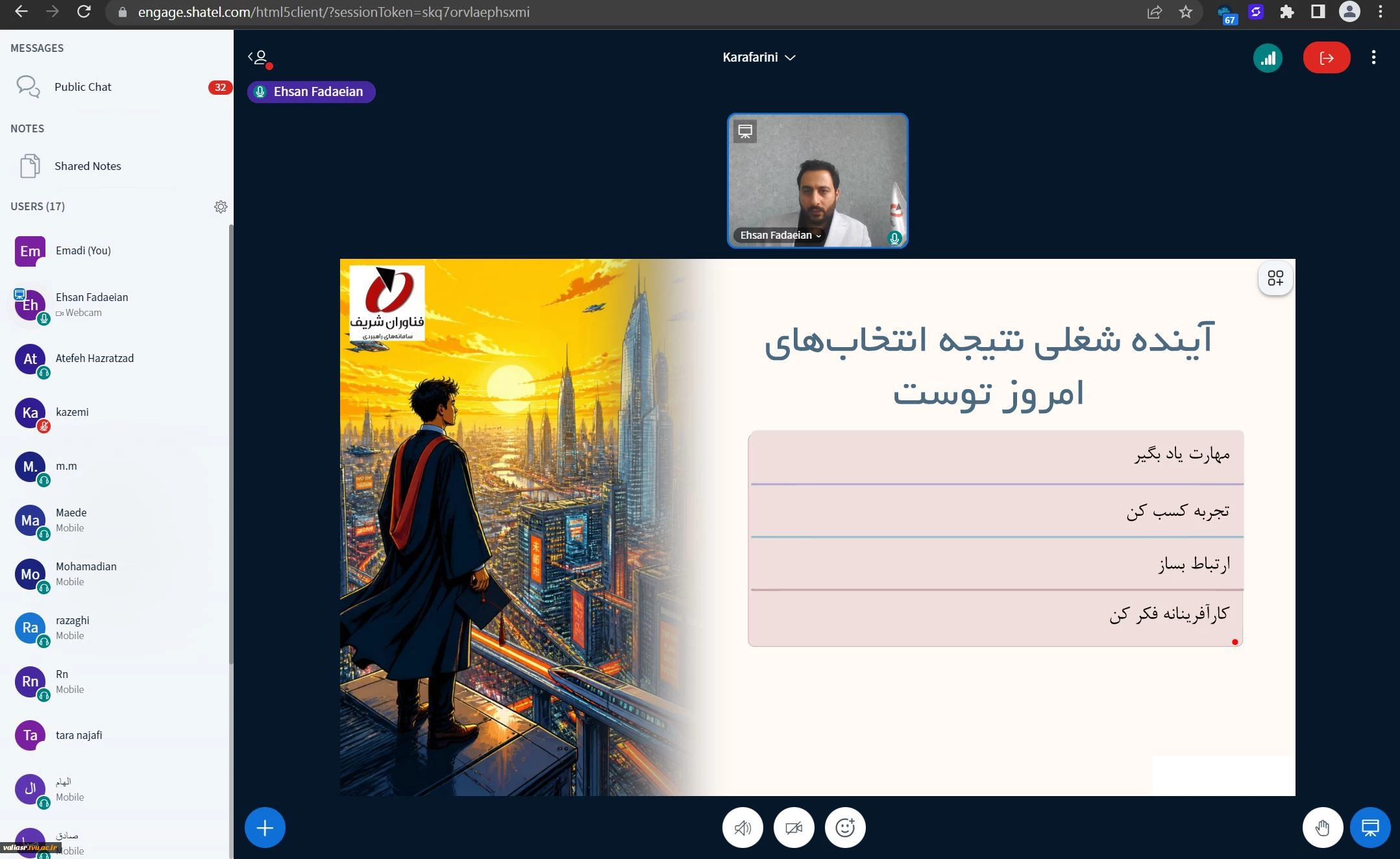The height and width of the screenshot is (859, 1400).
Task: Raise your hand with the hand button
Action: pos(1322,828)
